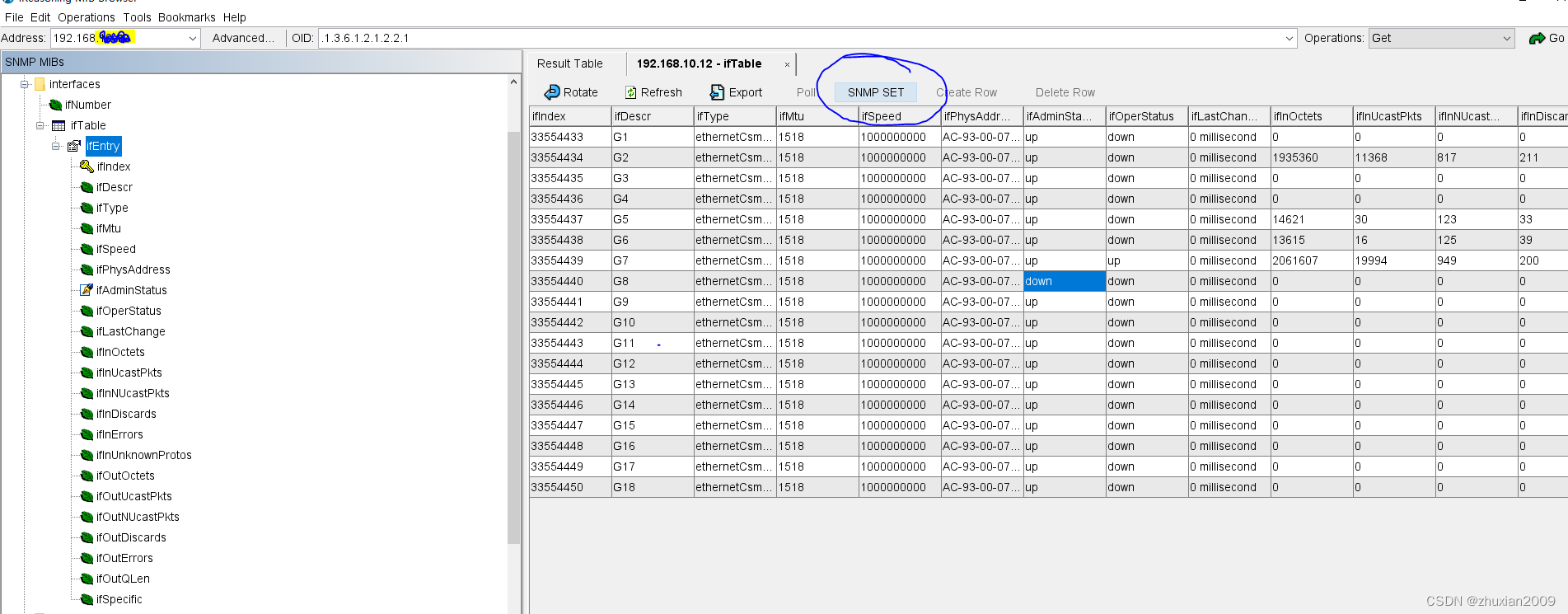Open the Help menu
The width and height of the screenshot is (1568, 614).
click(x=235, y=17)
